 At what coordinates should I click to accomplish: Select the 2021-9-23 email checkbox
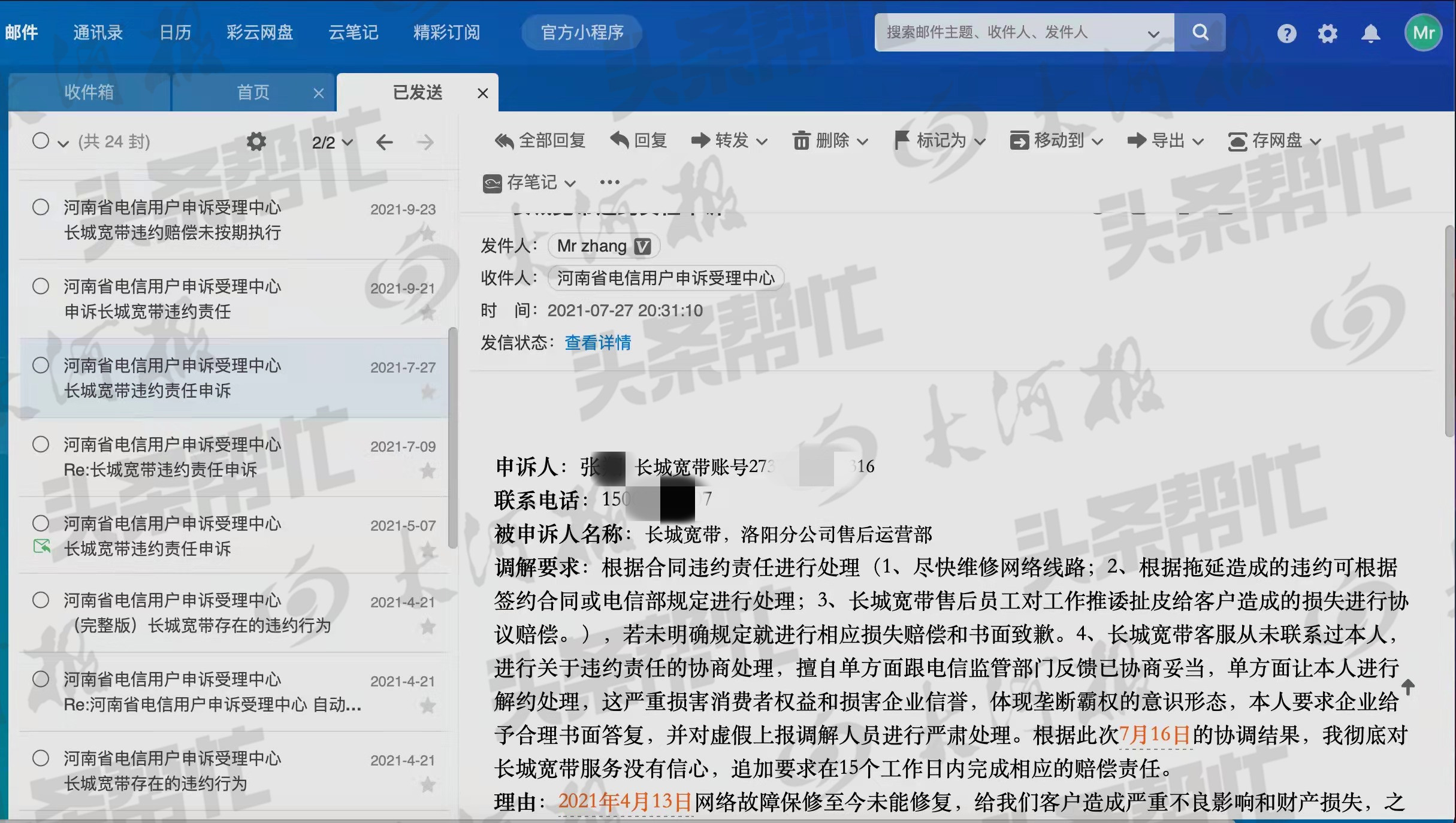click(41, 207)
